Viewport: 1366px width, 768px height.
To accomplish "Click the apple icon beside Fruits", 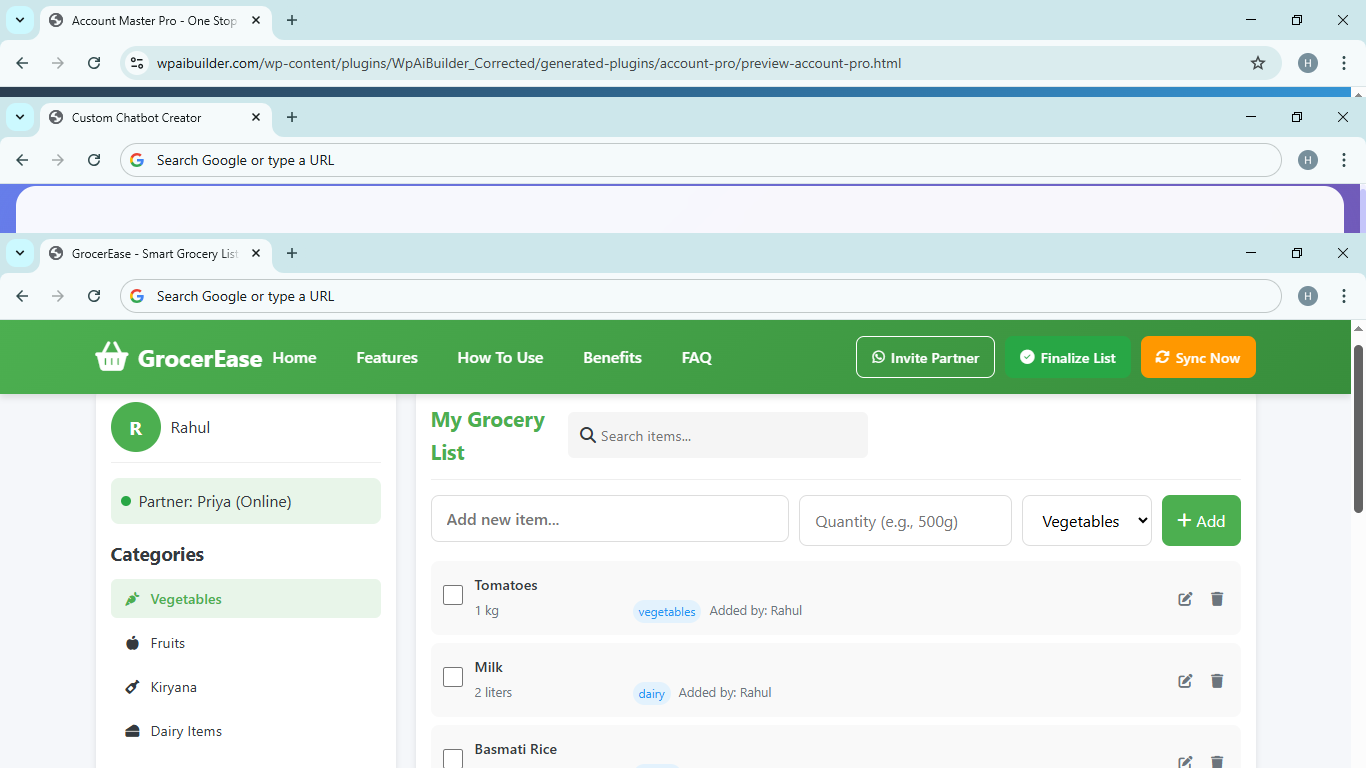I will [x=131, y=643].
